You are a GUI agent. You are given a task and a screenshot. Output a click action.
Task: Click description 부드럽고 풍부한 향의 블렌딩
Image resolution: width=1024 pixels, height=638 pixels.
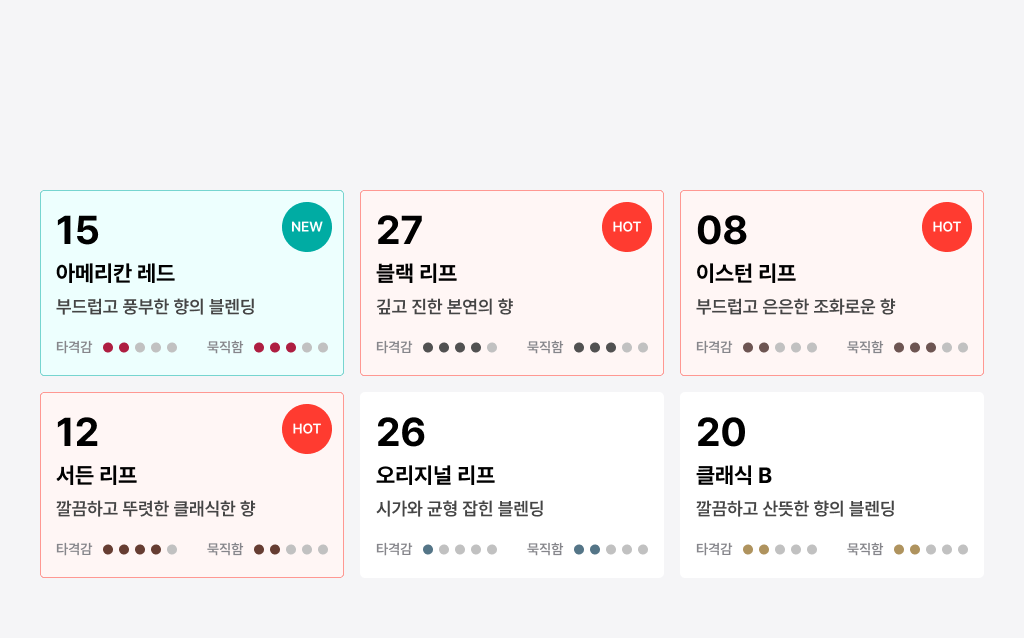tap(155, 306)
